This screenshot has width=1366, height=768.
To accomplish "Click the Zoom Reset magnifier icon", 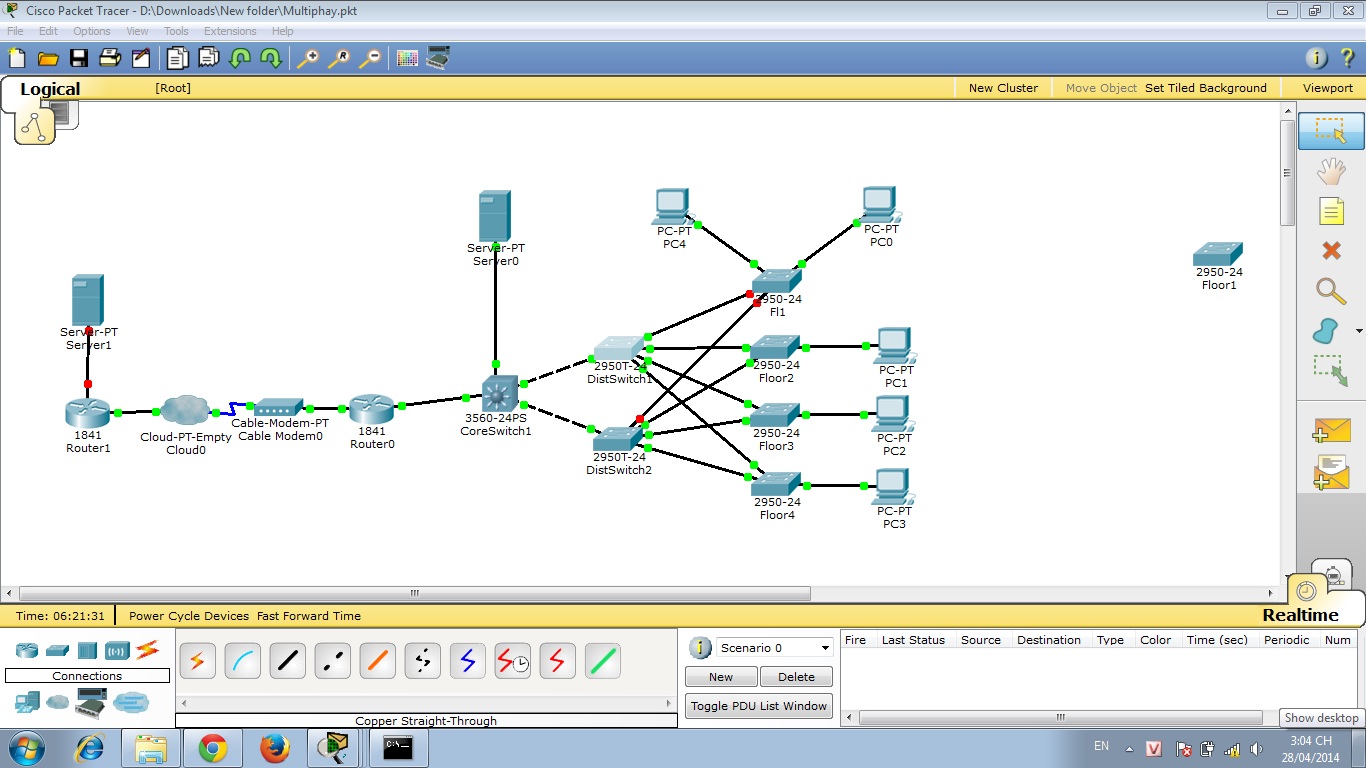I will [x=339, y=58].
